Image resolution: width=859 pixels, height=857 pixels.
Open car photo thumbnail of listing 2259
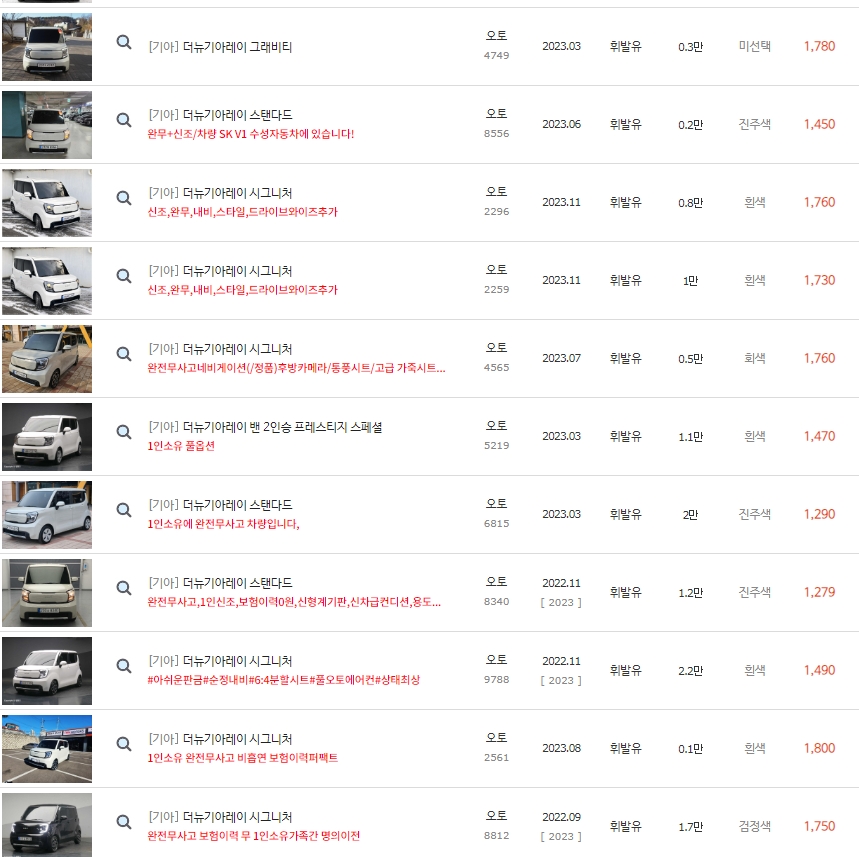(47, 281)
